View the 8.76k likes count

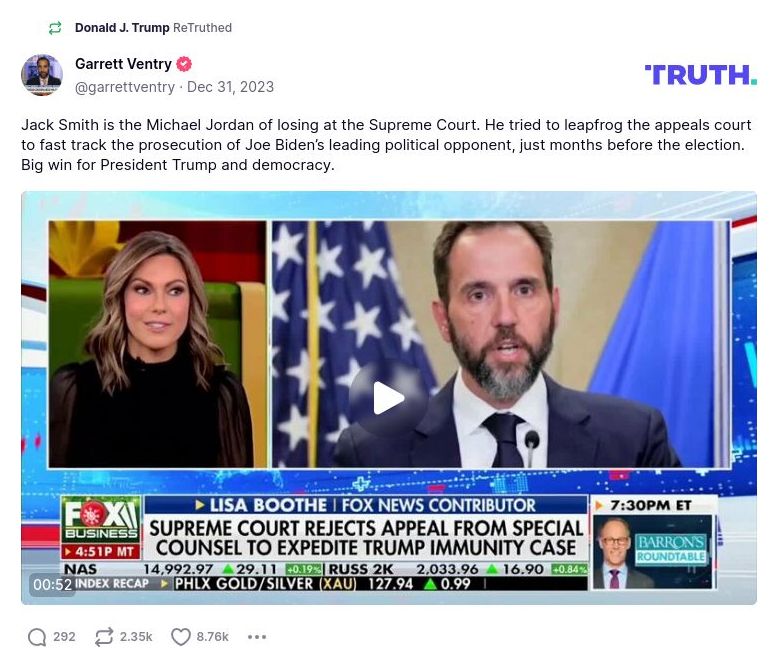(212, 637)
